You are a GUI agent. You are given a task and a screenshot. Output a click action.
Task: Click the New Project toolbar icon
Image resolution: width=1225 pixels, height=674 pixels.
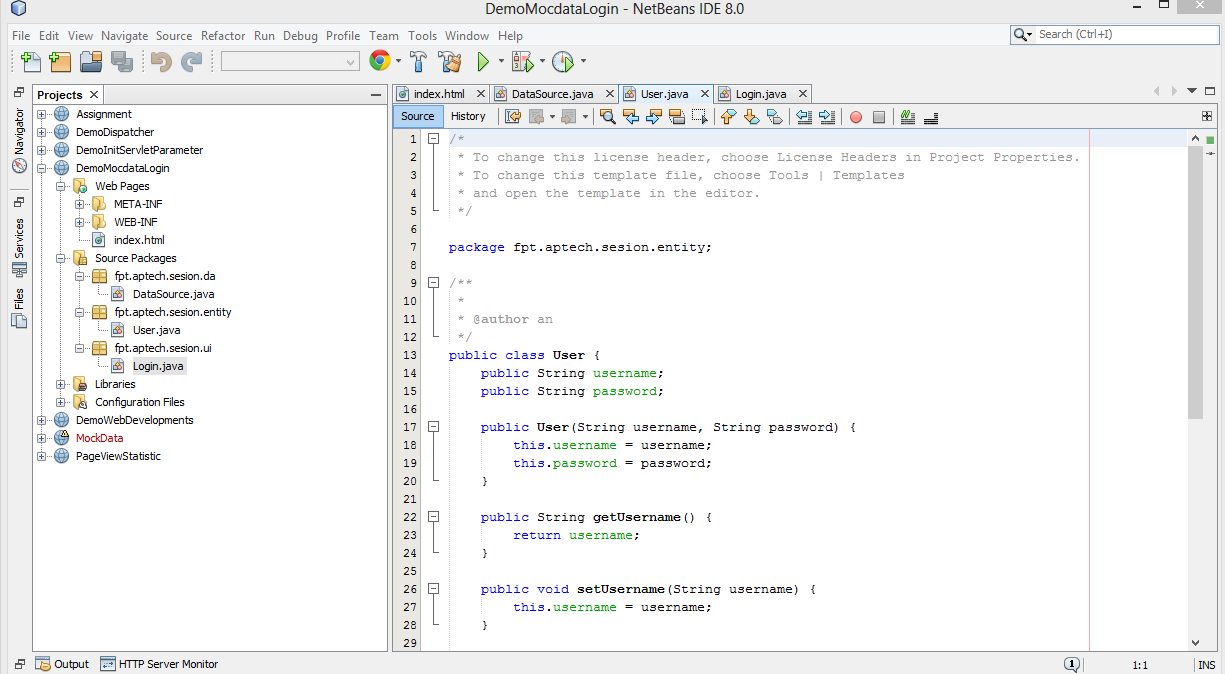pyautogui.click(x=60, y=62)
